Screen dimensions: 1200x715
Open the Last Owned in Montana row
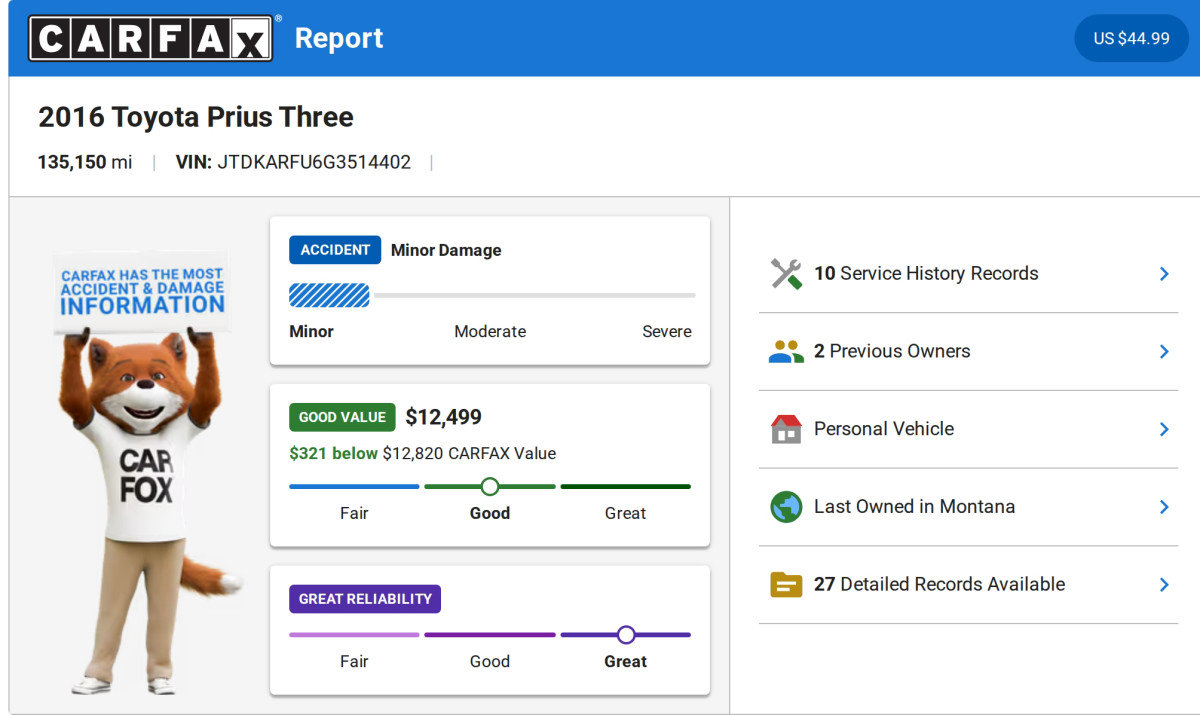click(x=914, y=507)
